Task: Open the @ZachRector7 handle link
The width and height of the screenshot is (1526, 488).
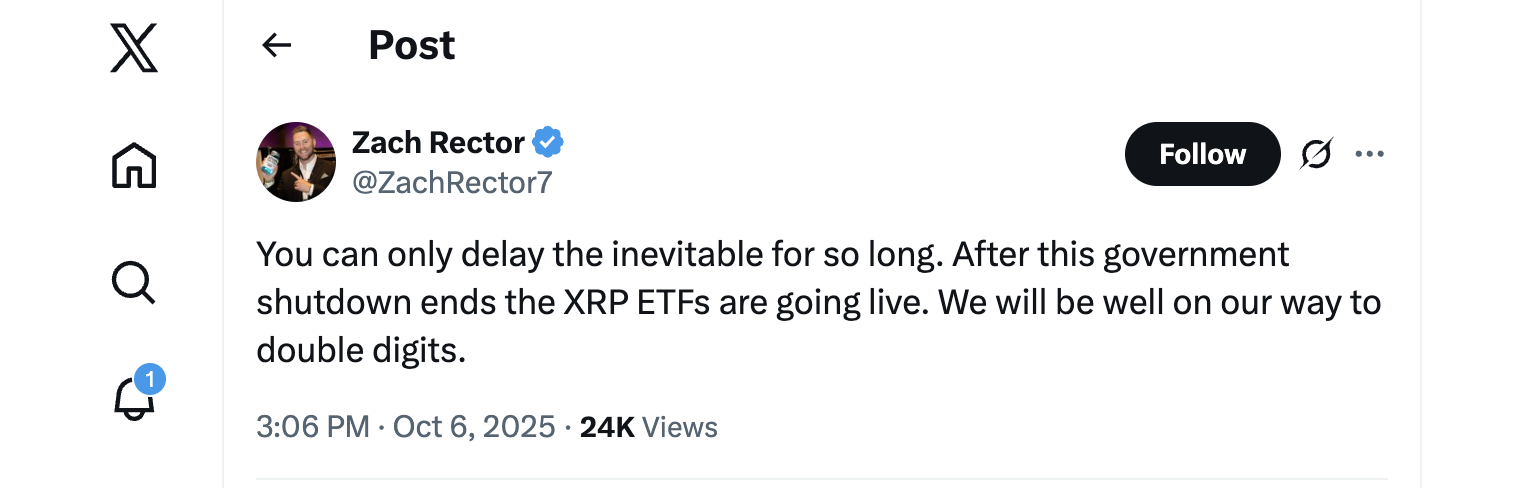Action: point(452,183)
